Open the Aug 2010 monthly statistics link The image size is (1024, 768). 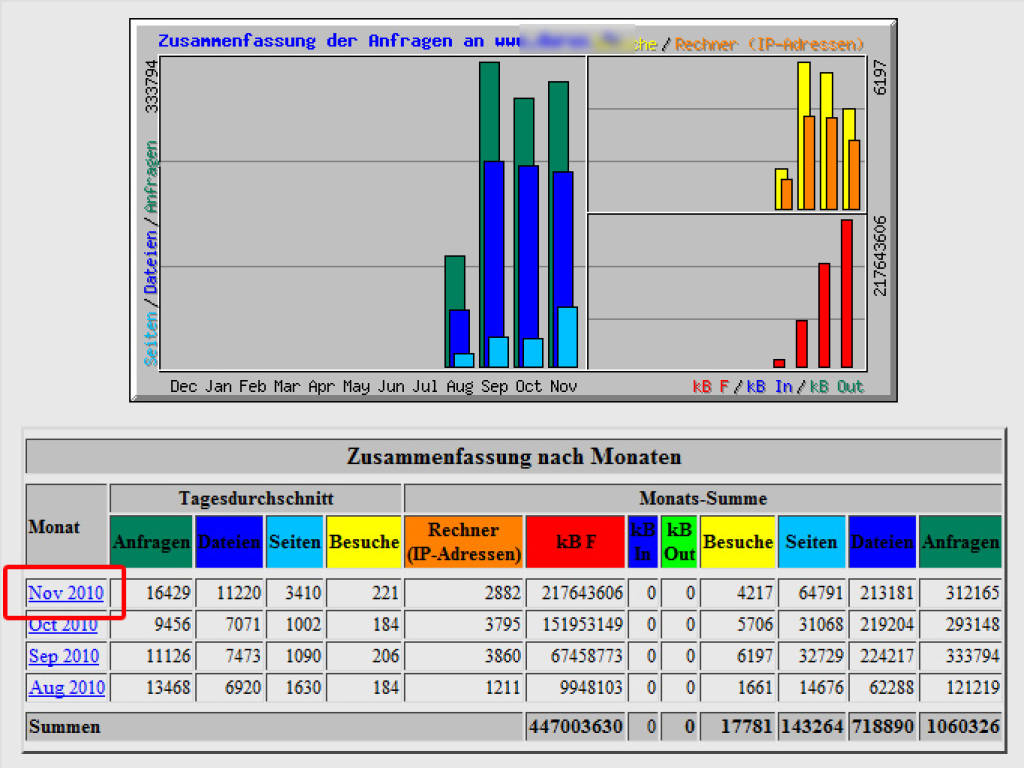[67, 688]
